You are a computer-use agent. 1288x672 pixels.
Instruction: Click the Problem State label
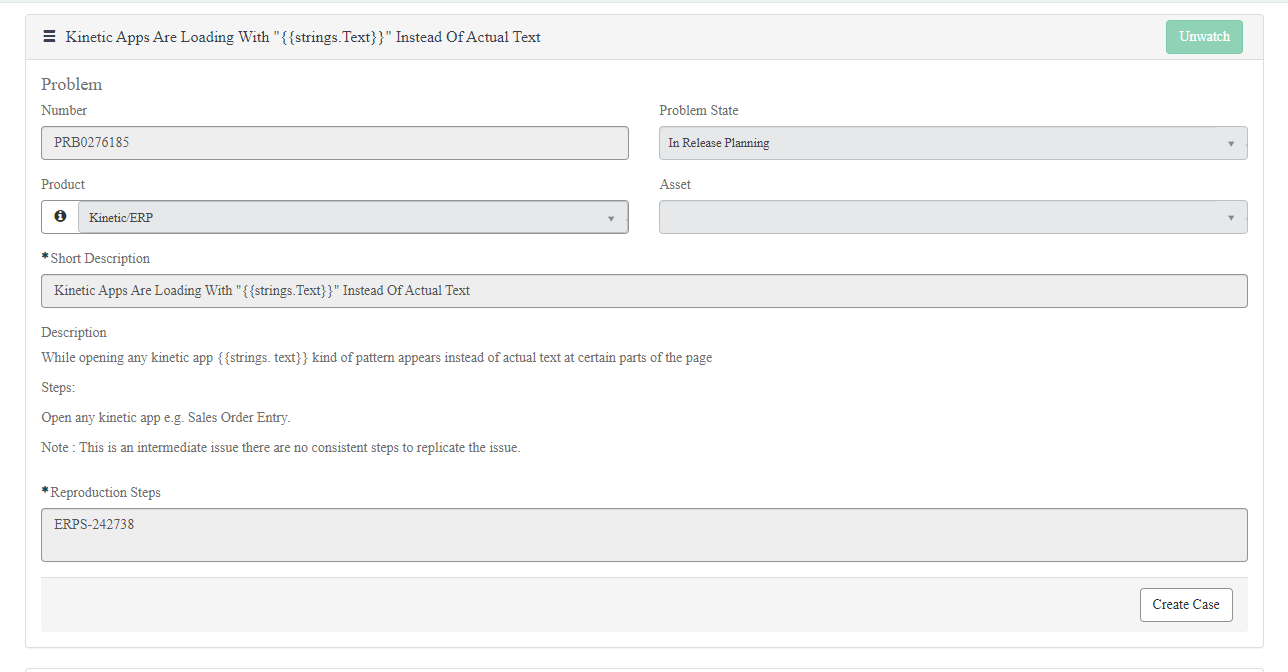(x=698, y=110)
